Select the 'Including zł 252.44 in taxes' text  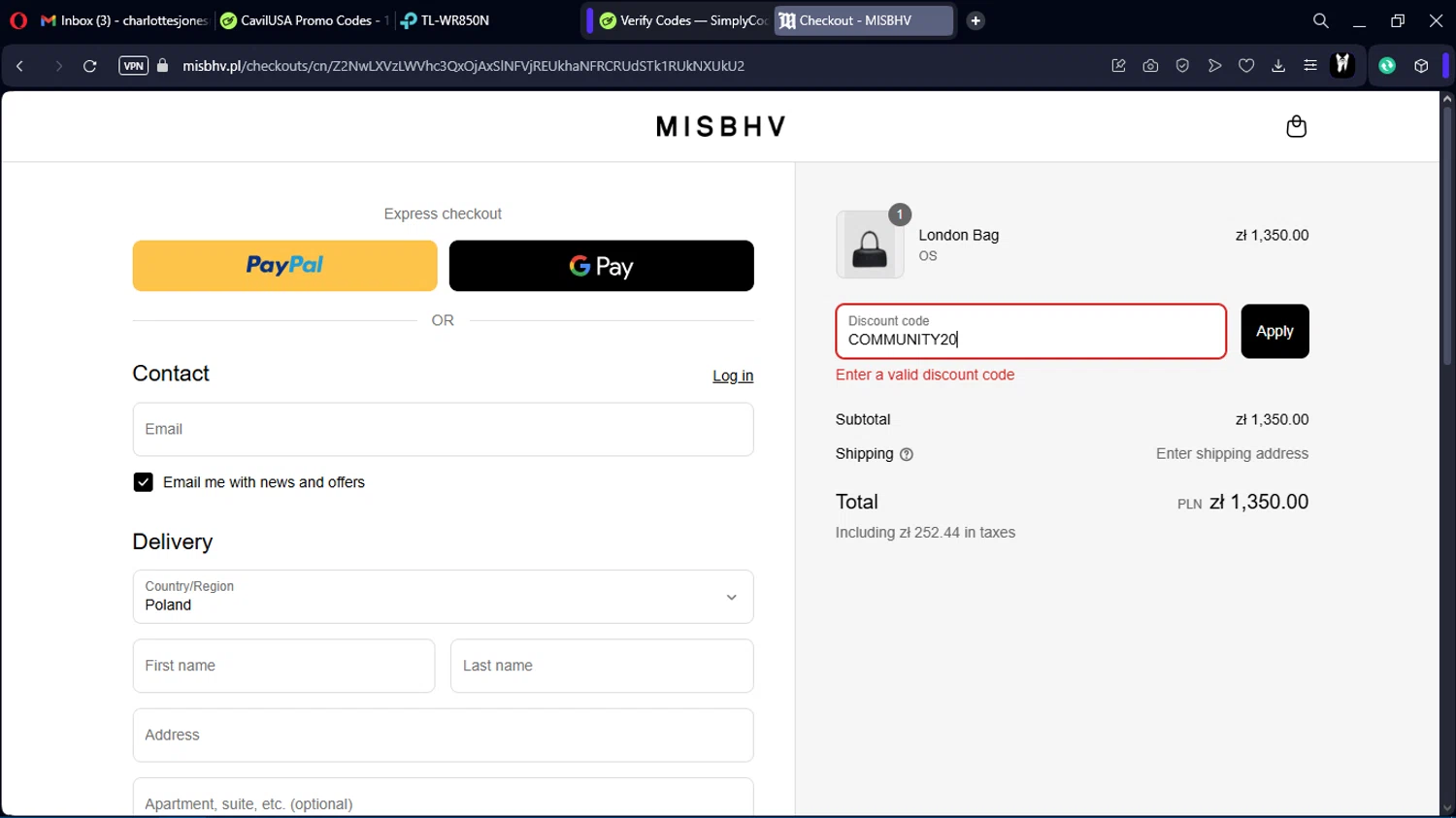pyautogui.click(x=925, y=533)
